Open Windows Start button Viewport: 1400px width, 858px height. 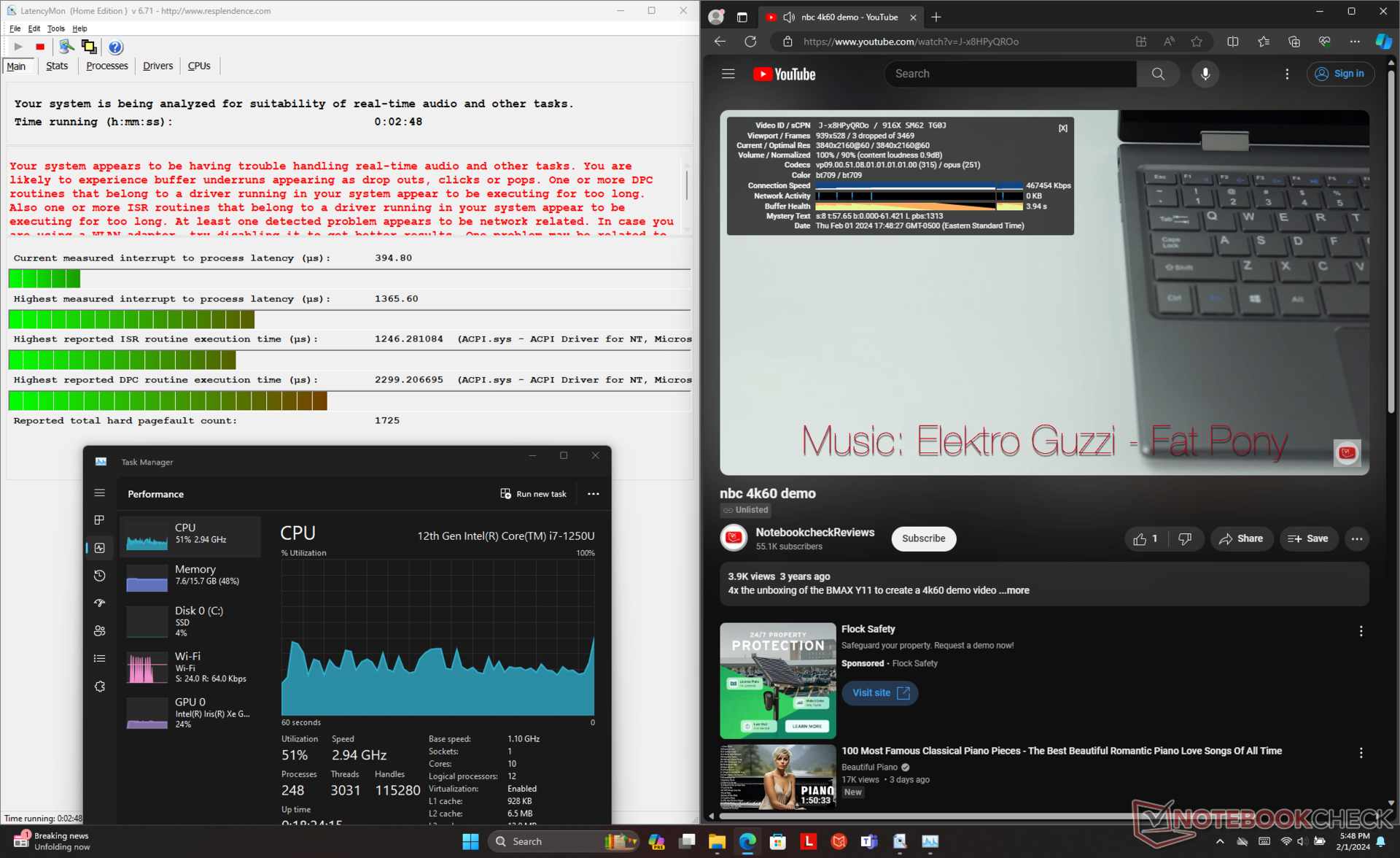(470, 841)
